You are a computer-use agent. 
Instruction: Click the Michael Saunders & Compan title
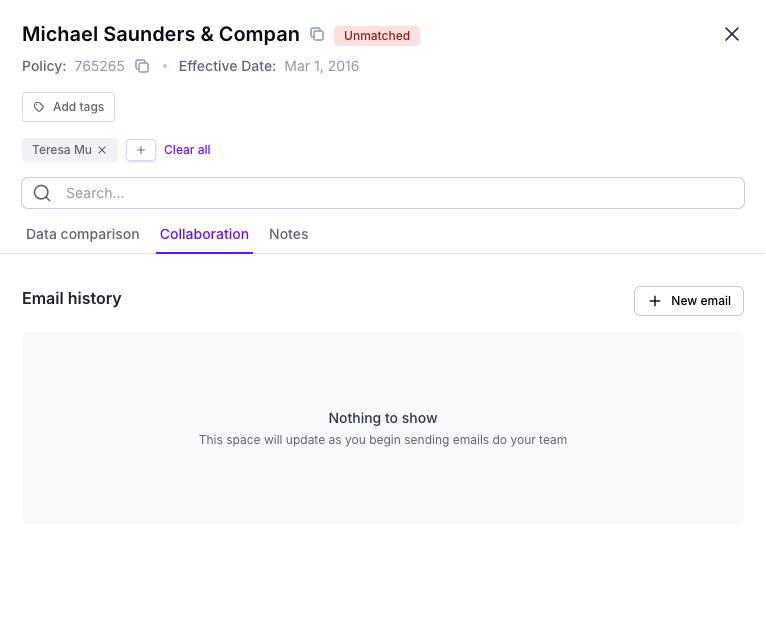161,34
